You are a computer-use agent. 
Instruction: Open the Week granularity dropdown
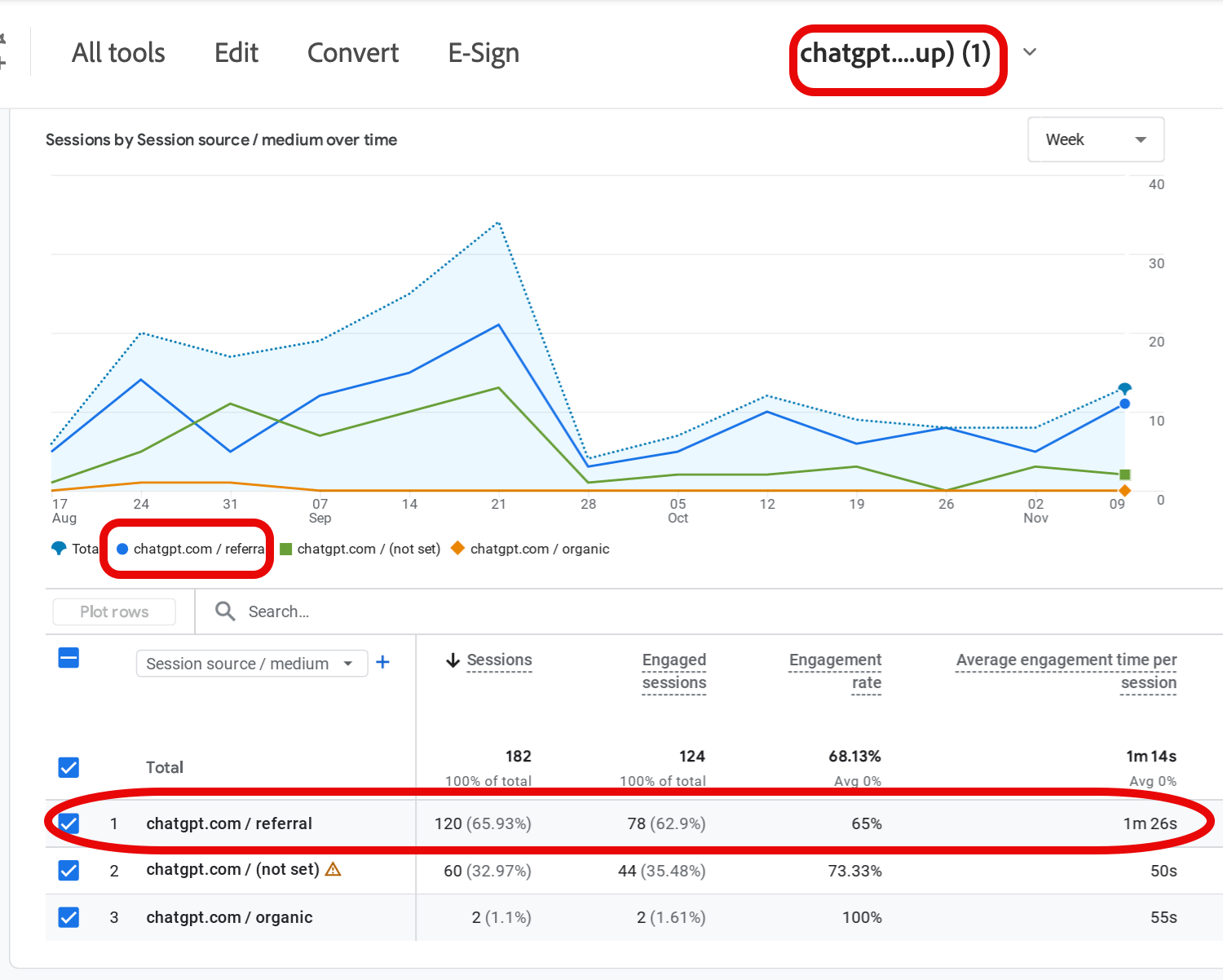pyautogui.click(x=1096, y=139)
